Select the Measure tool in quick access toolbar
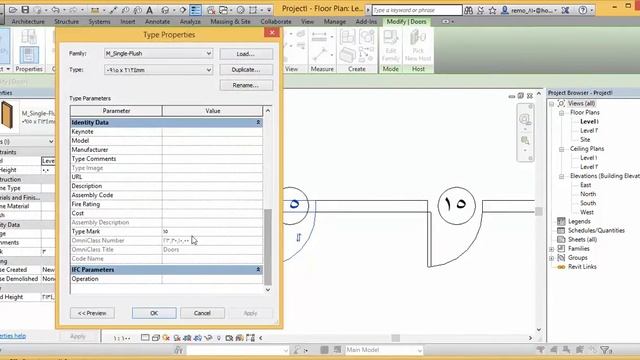 (x=95, y=10)
